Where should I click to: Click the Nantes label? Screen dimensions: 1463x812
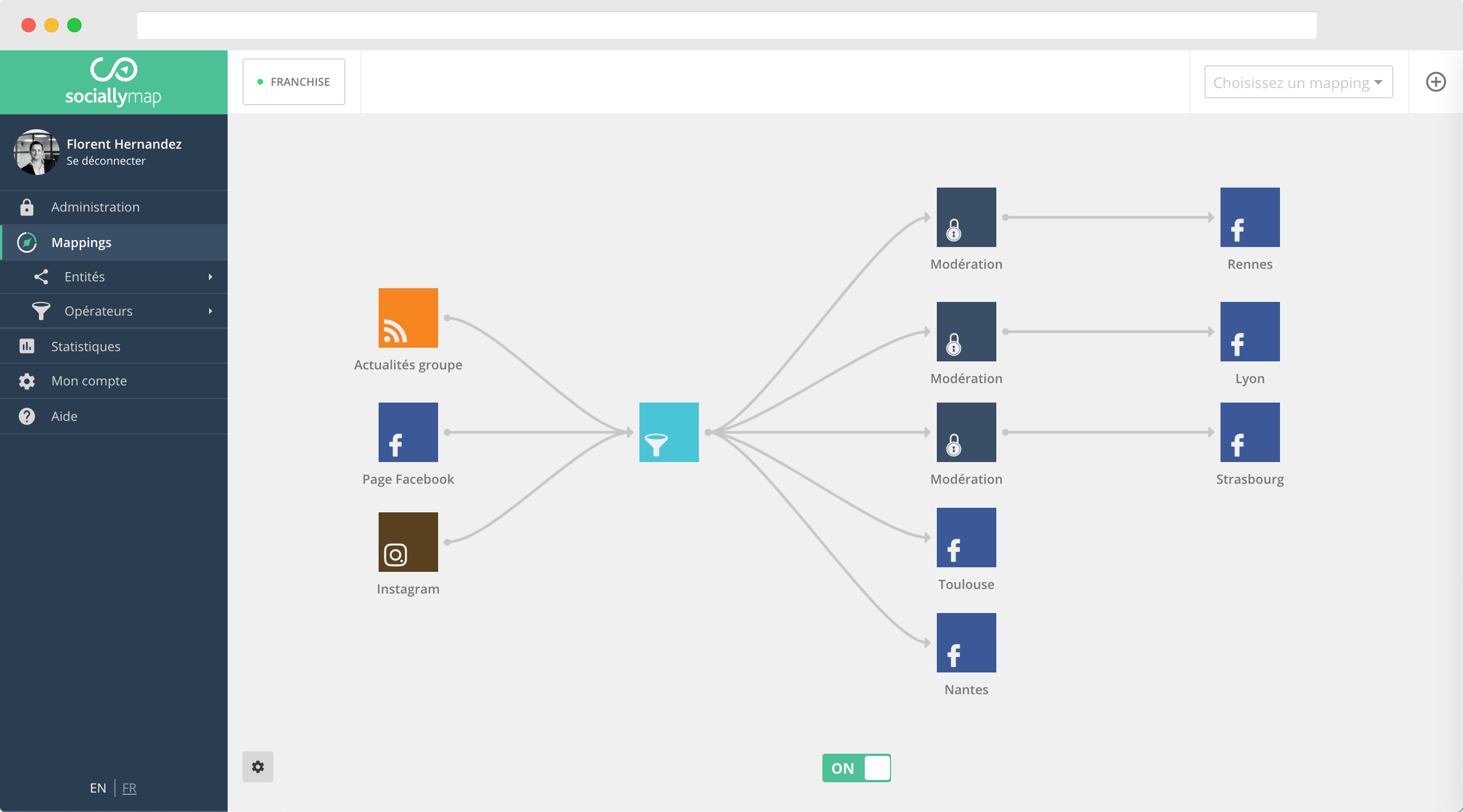[967, 690]
